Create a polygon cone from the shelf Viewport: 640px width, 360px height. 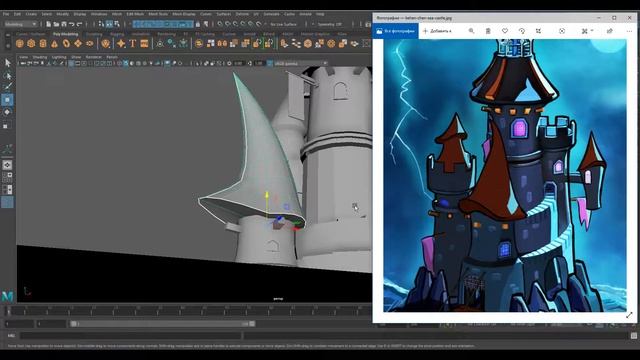click(54, 44)
